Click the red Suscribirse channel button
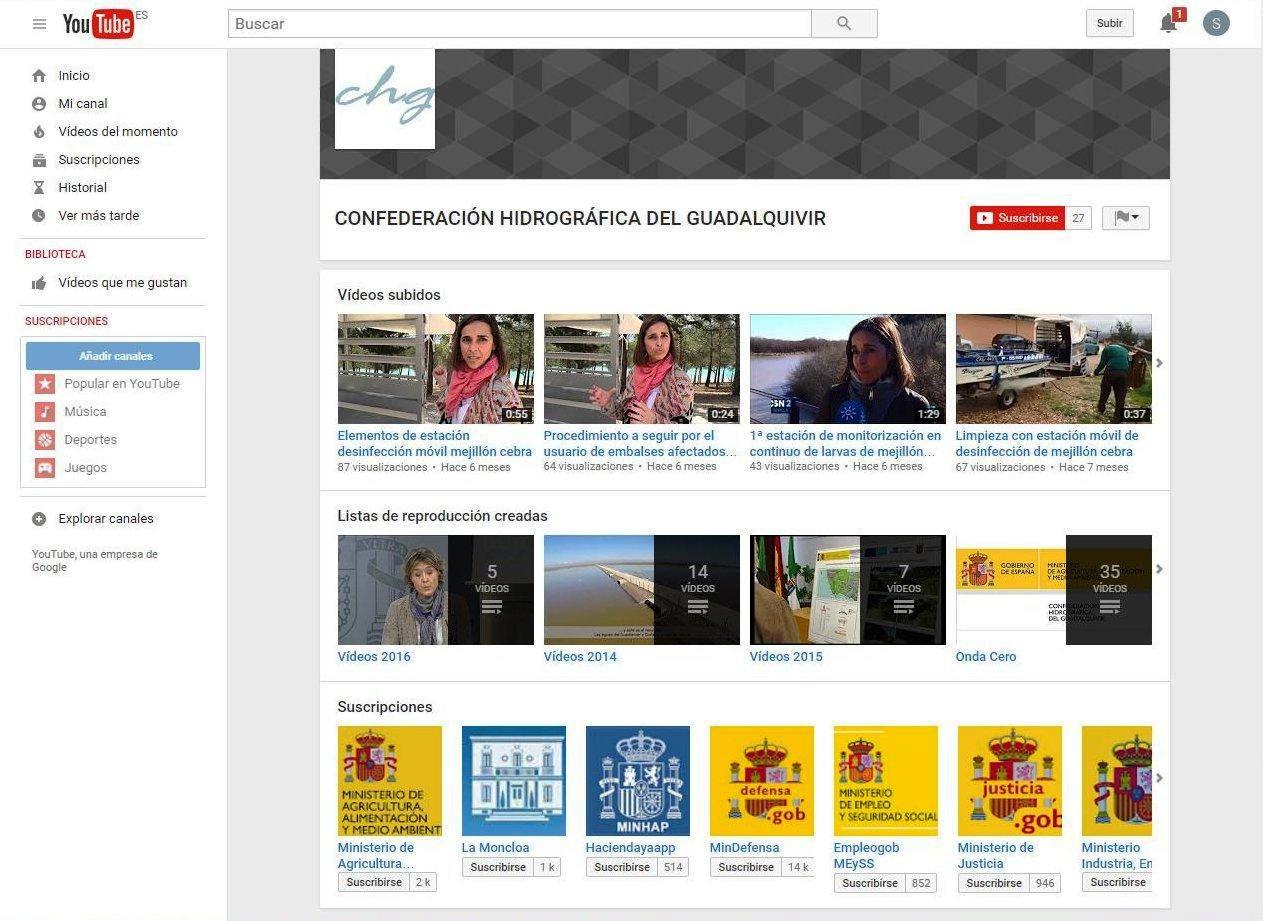Viewport: 1263px width, 921px height. (1017, 218)
